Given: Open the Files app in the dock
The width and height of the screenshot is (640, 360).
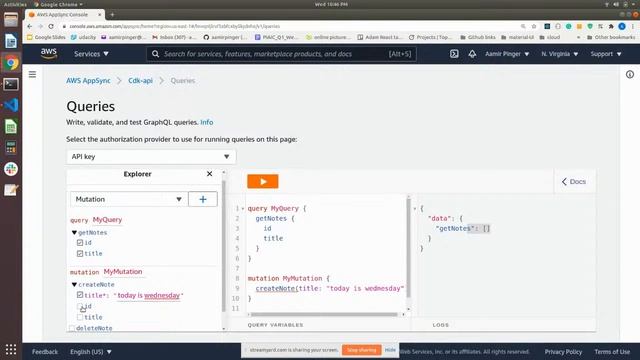Looking at the screenshot, I should [x=11, y=20].
